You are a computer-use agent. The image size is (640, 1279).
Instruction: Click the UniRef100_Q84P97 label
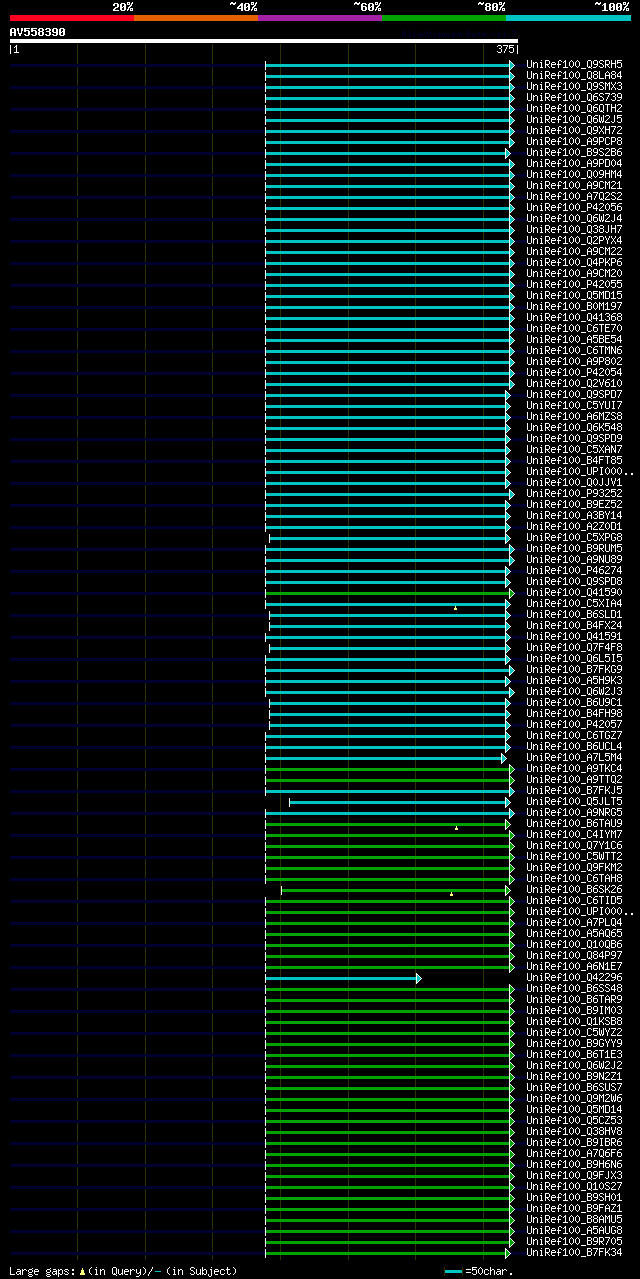click(574, 955)
